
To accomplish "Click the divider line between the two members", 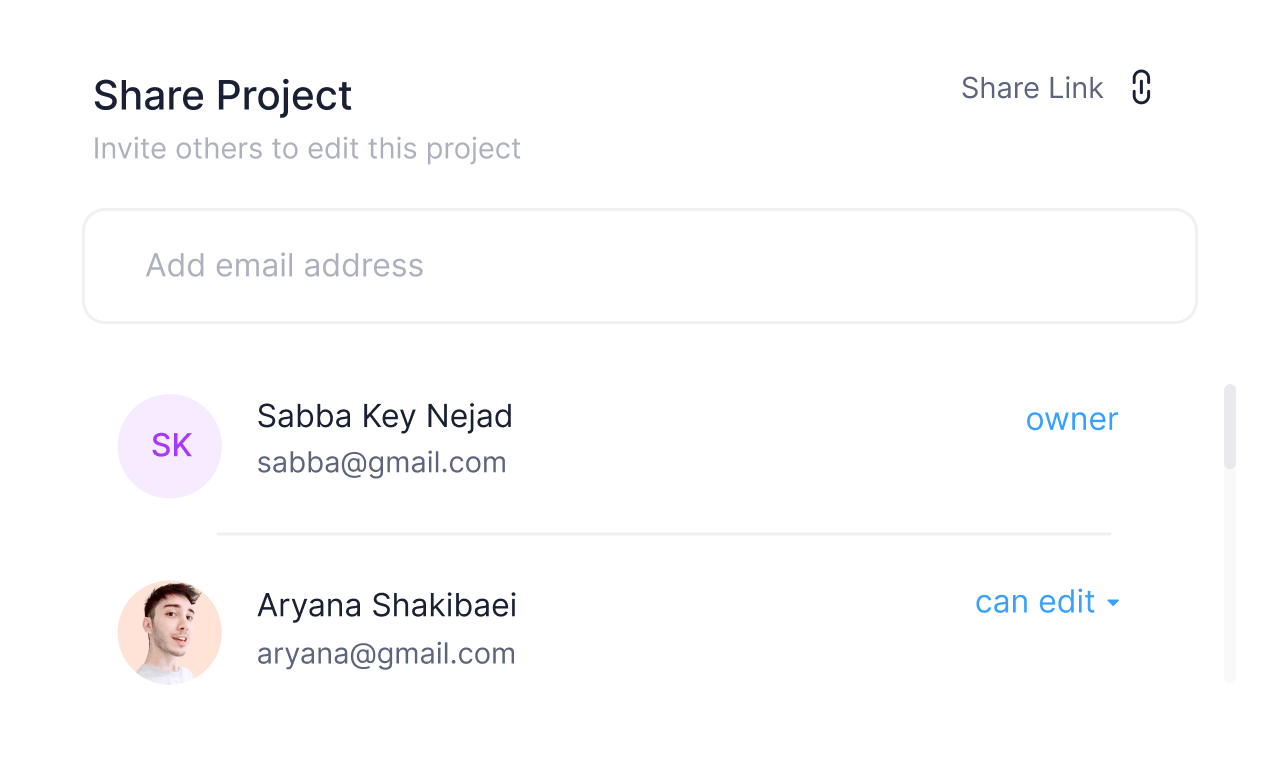I will [664, 534].
